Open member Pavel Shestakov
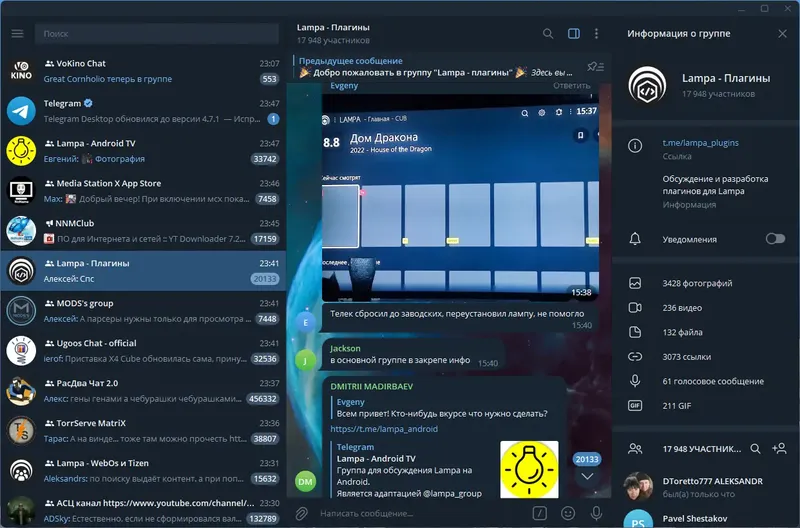 (706, 519)
